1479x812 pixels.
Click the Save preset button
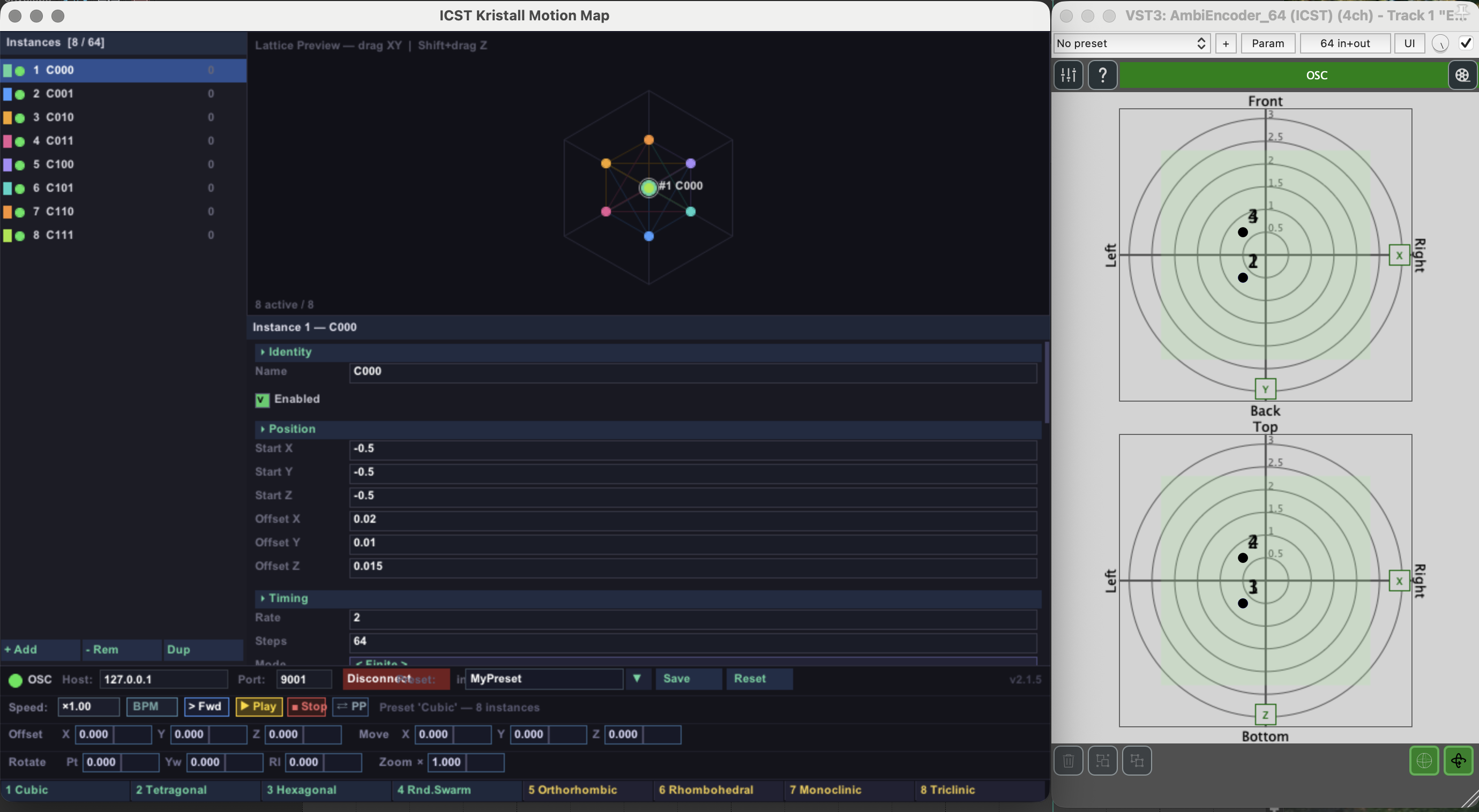click(689, 679)
